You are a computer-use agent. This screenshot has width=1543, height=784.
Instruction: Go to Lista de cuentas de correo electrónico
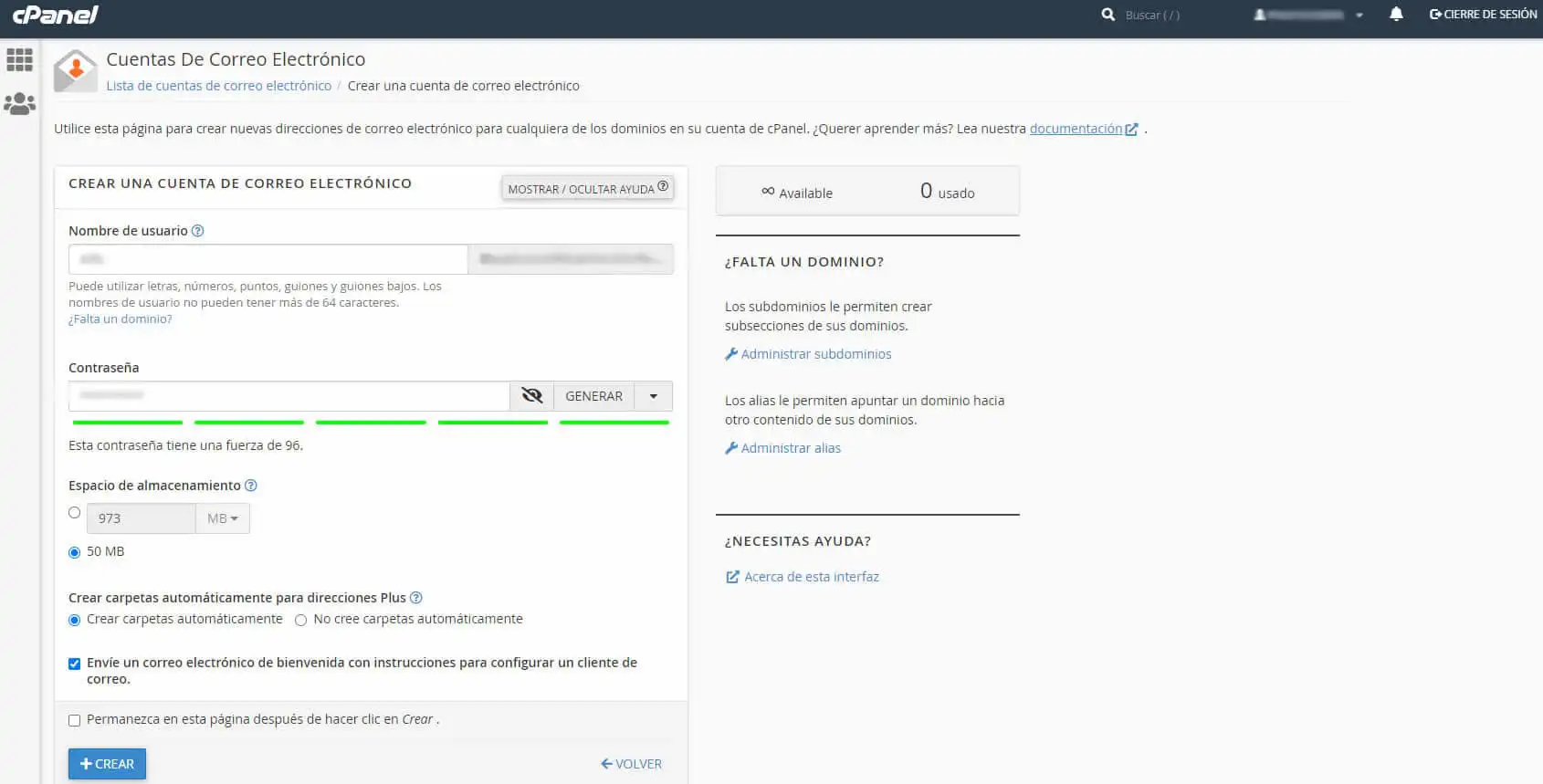[x=219, y=86]
